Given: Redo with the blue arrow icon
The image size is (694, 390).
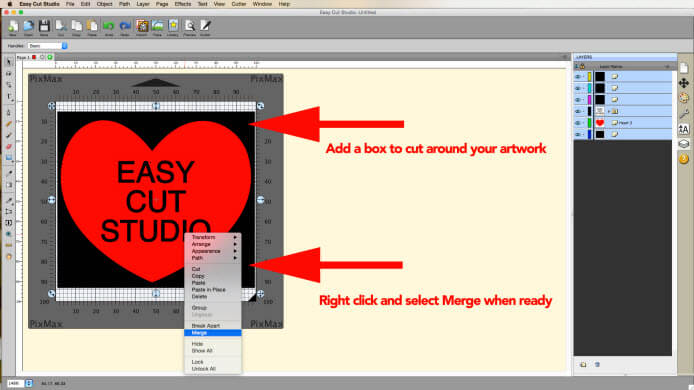Looking at the screenshot, I should click(125, 27).
